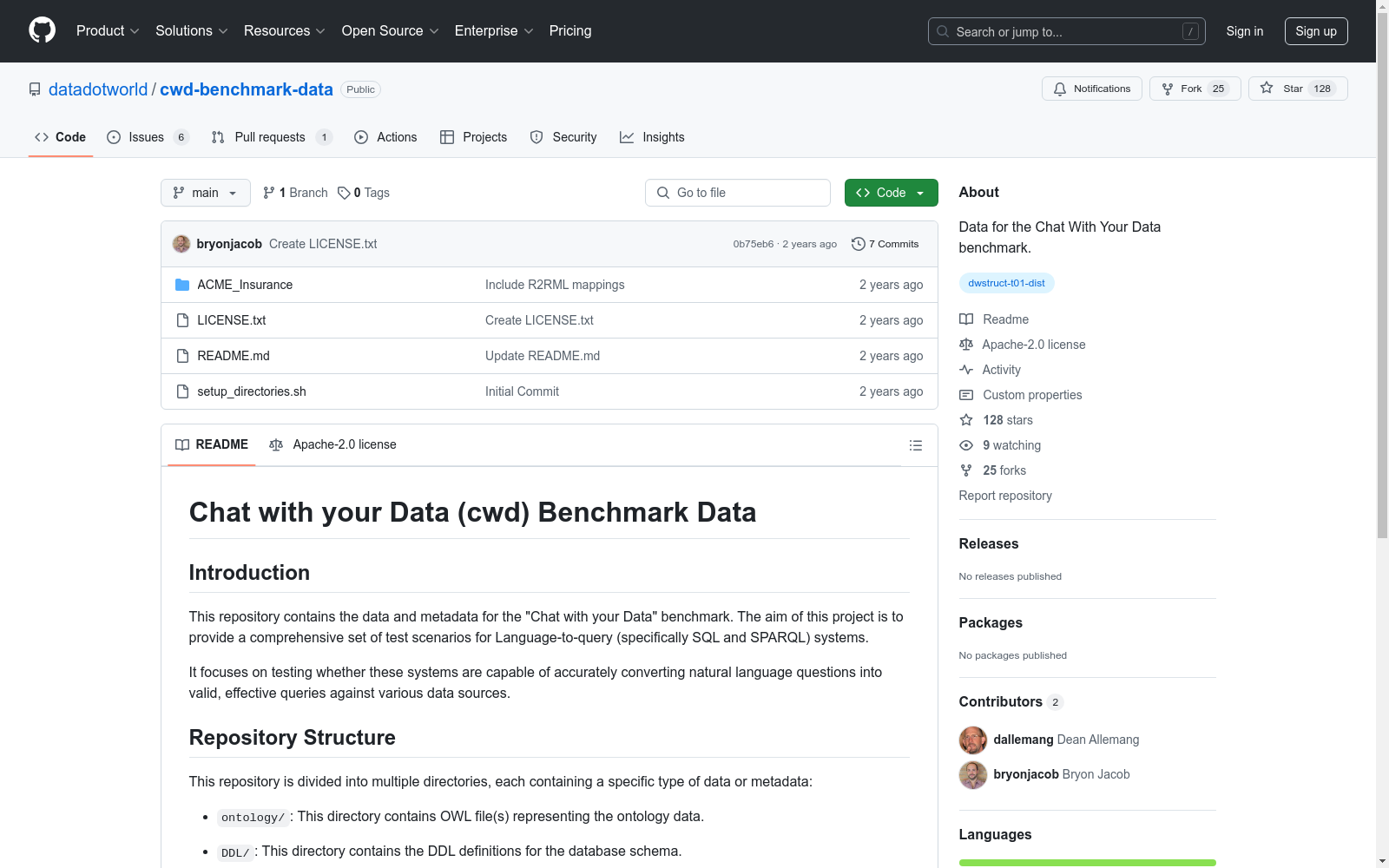Viewport: 1389px width, 868px height.
Task: Open the README outline menu icon
Action: 916,445
